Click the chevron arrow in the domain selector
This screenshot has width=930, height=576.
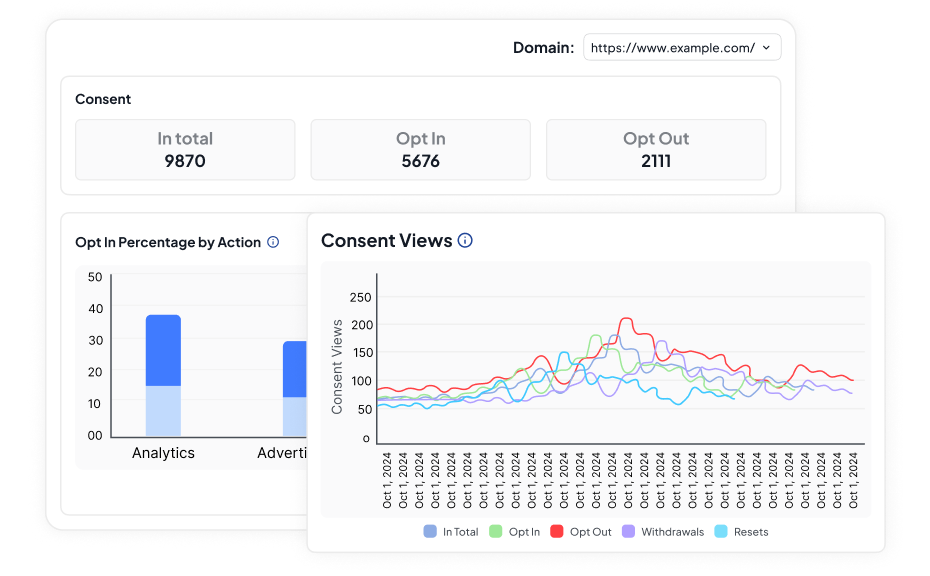tap(766, 47)
